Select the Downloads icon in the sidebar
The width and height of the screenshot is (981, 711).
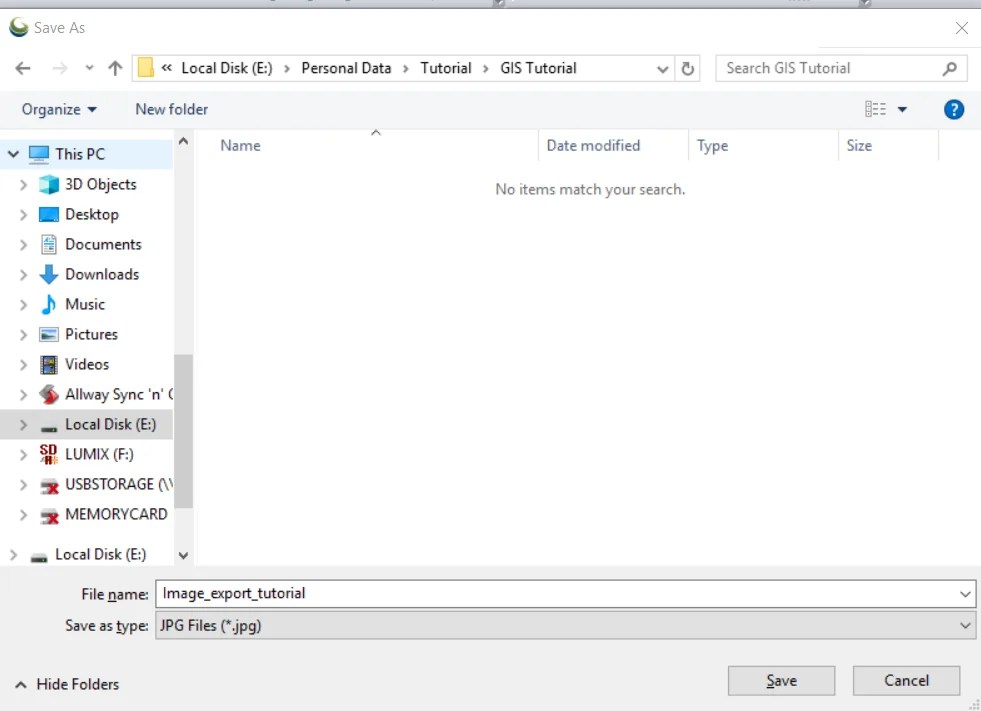click(50, 274)
